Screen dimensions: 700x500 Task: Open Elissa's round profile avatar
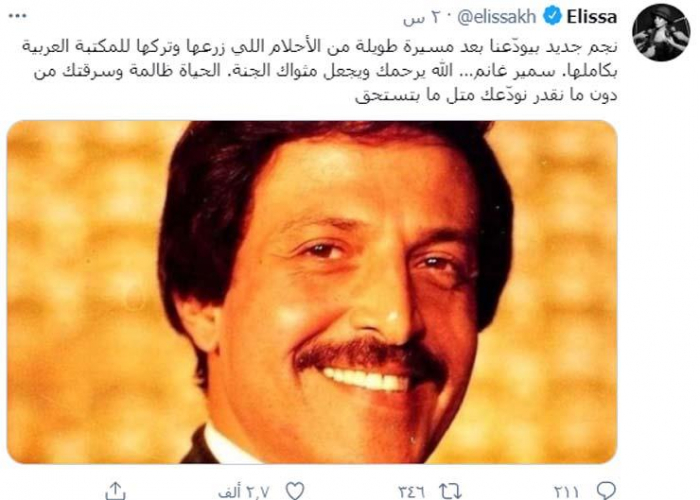pos(661,32)
